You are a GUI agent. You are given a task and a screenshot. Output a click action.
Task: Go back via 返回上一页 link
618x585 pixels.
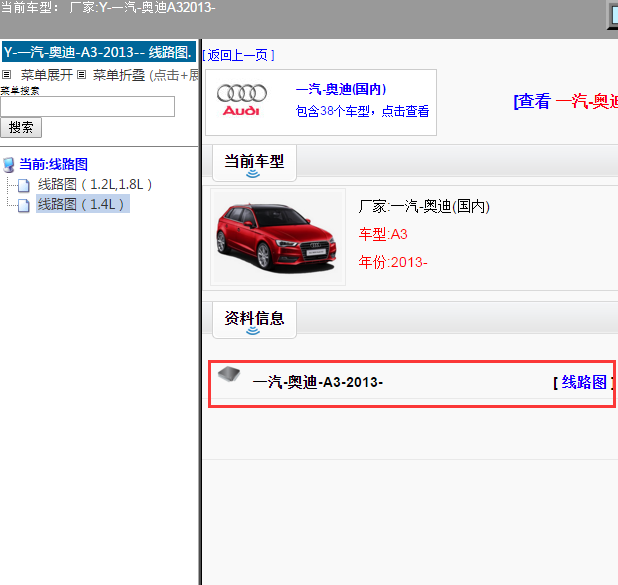pyautogui.click(x=238, y=55)
